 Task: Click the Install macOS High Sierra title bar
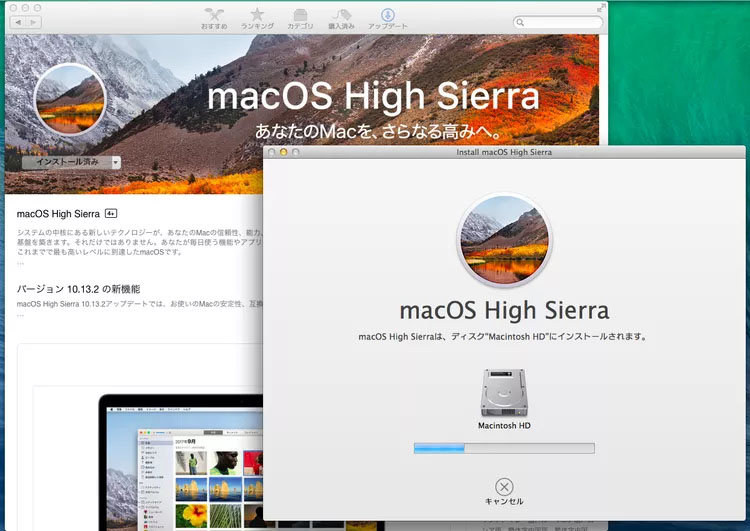click(504, 152)
